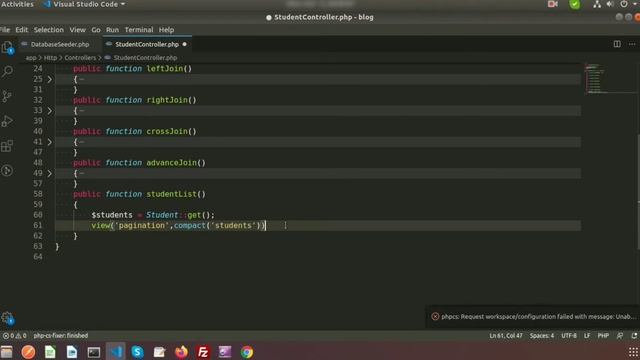
Task: Open the View menu
Action: [77, 30]
